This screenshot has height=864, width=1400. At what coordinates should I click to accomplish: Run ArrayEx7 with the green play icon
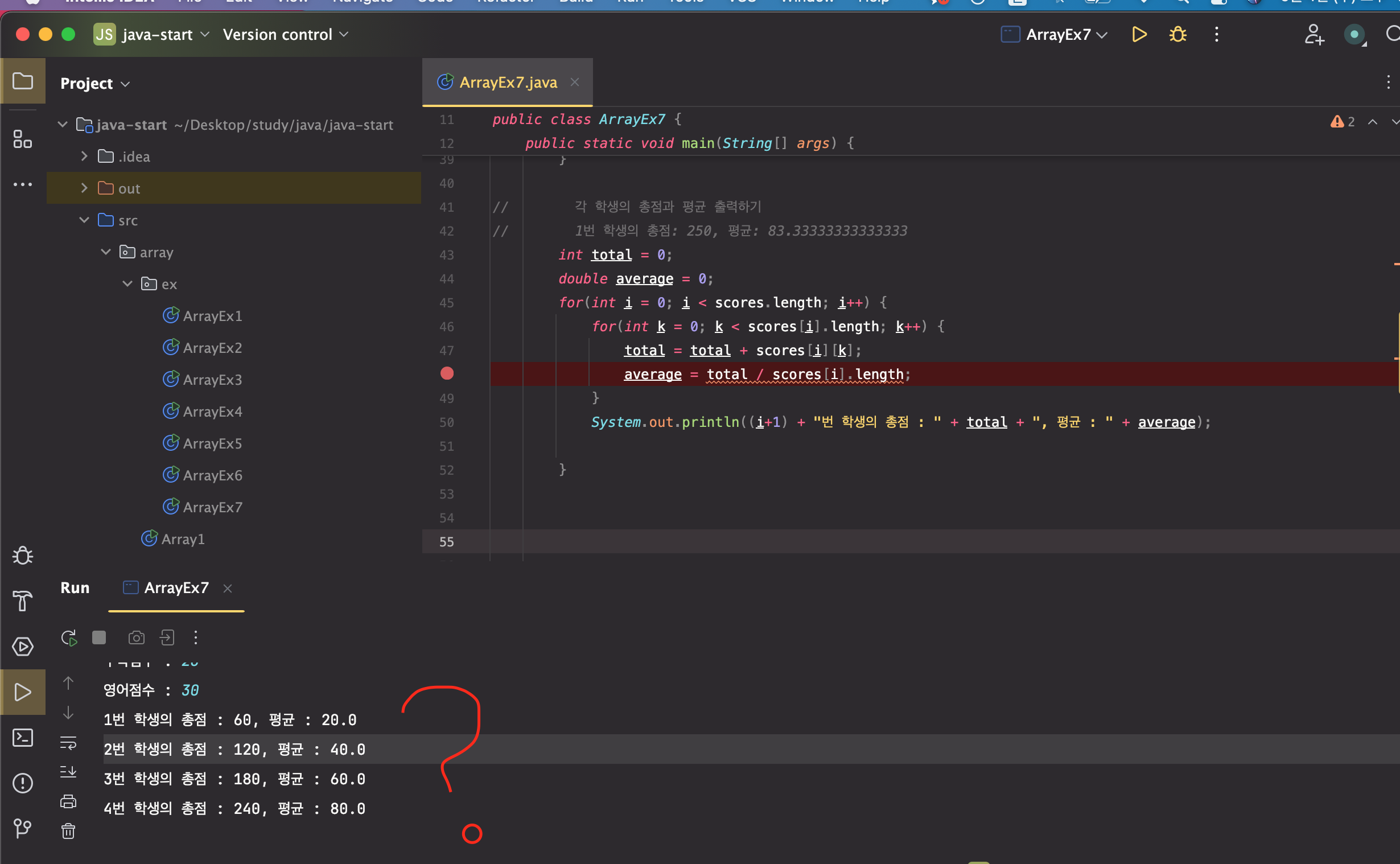click(x=1139, y=35)
